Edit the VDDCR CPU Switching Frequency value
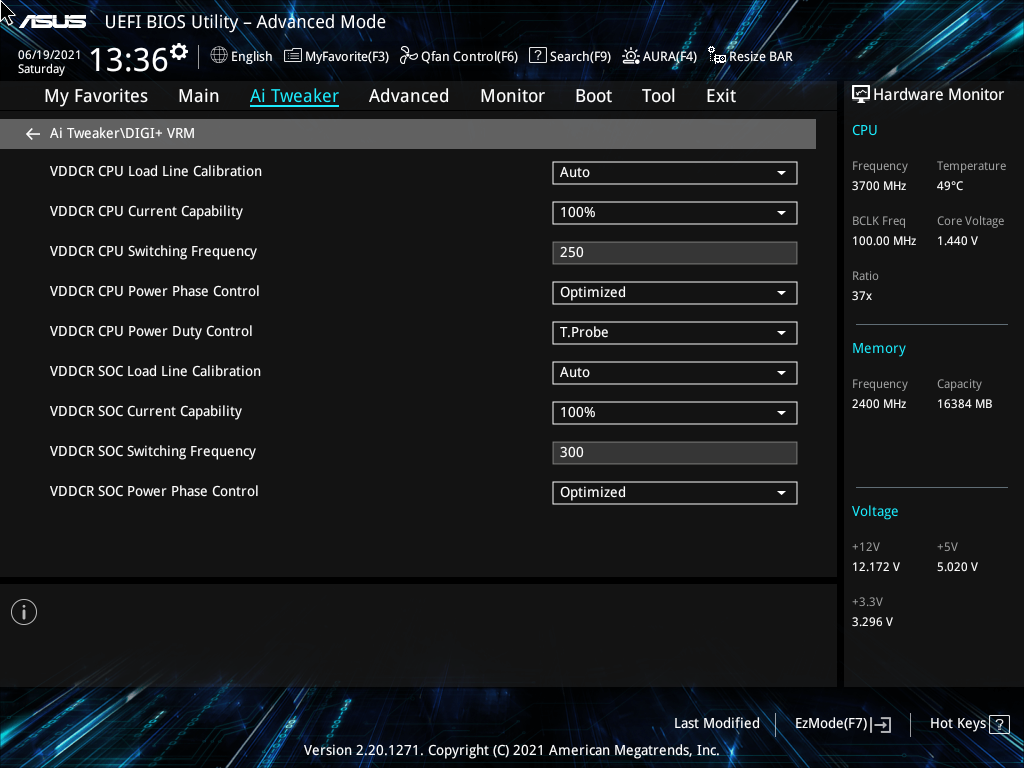The image size is (1024, 768). [x=674, y=252]
